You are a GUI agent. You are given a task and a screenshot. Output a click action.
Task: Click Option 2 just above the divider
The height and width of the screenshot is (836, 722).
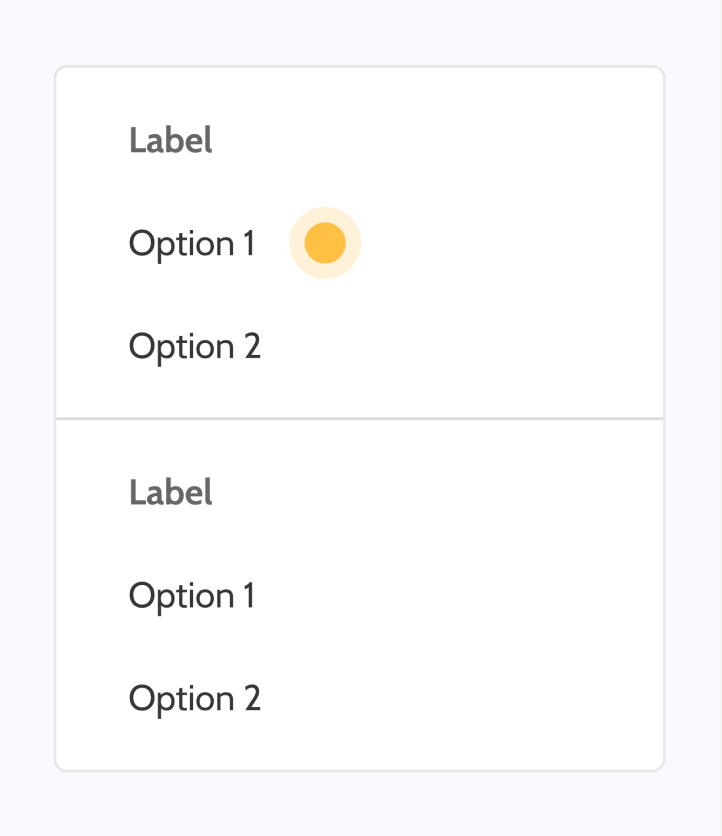point(195,347)
